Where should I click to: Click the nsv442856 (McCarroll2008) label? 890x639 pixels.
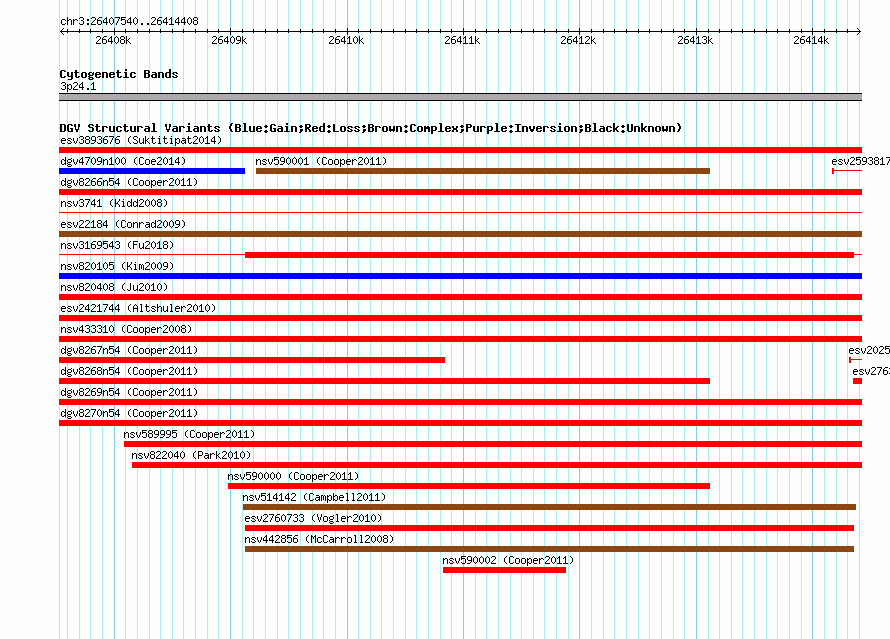click(x=319, y=539)
